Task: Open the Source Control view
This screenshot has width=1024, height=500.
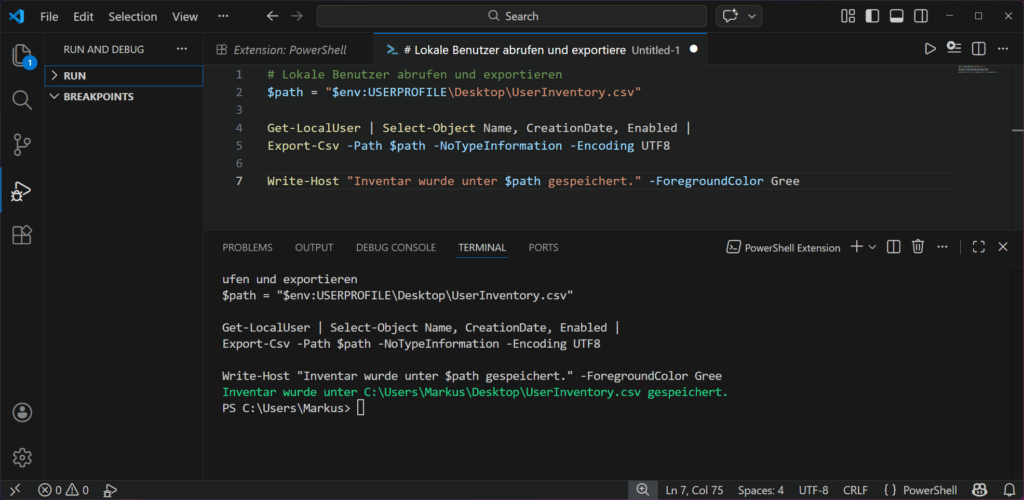Action: [22, 145]
